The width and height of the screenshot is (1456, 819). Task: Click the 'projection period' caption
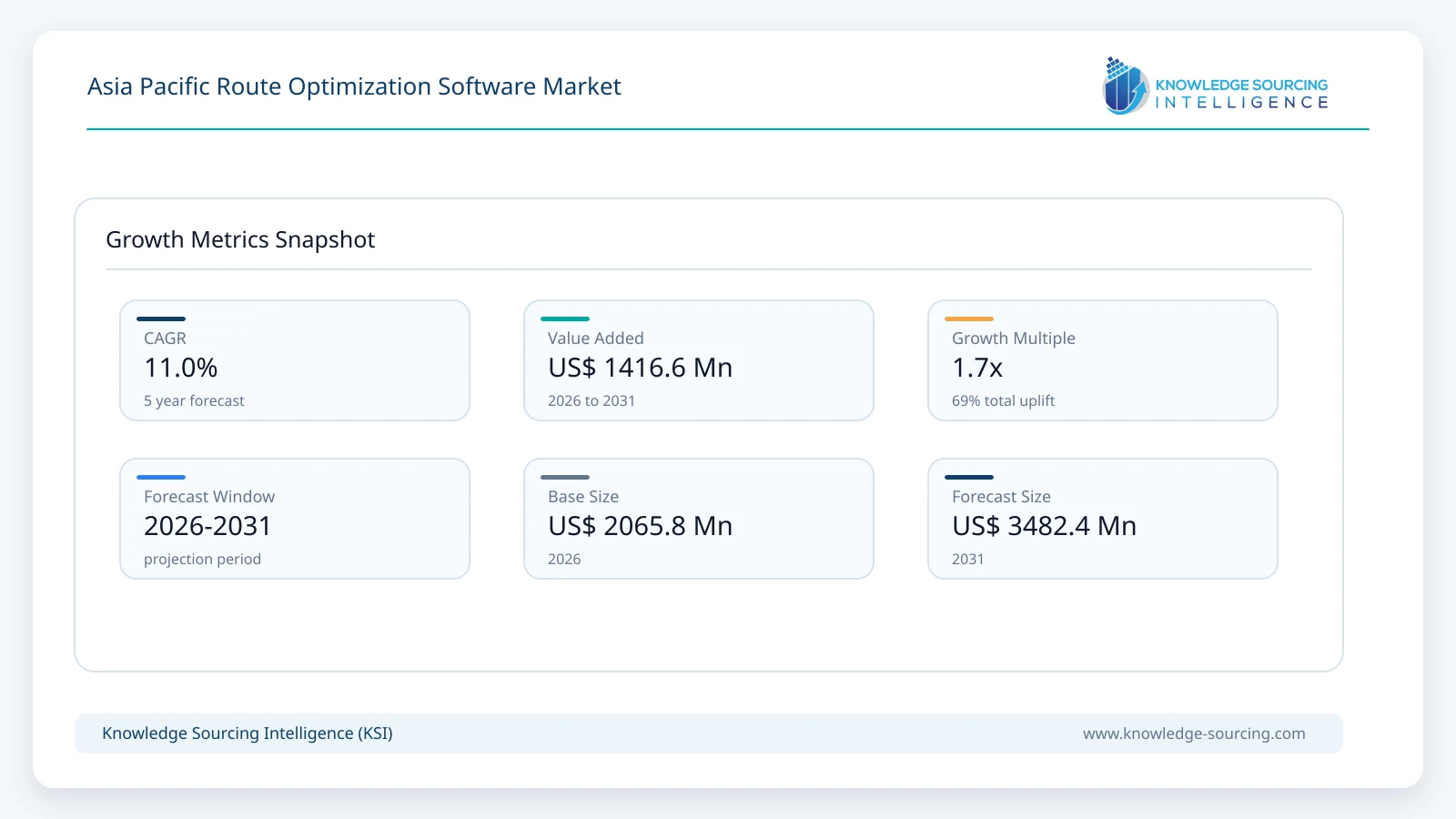202,559
